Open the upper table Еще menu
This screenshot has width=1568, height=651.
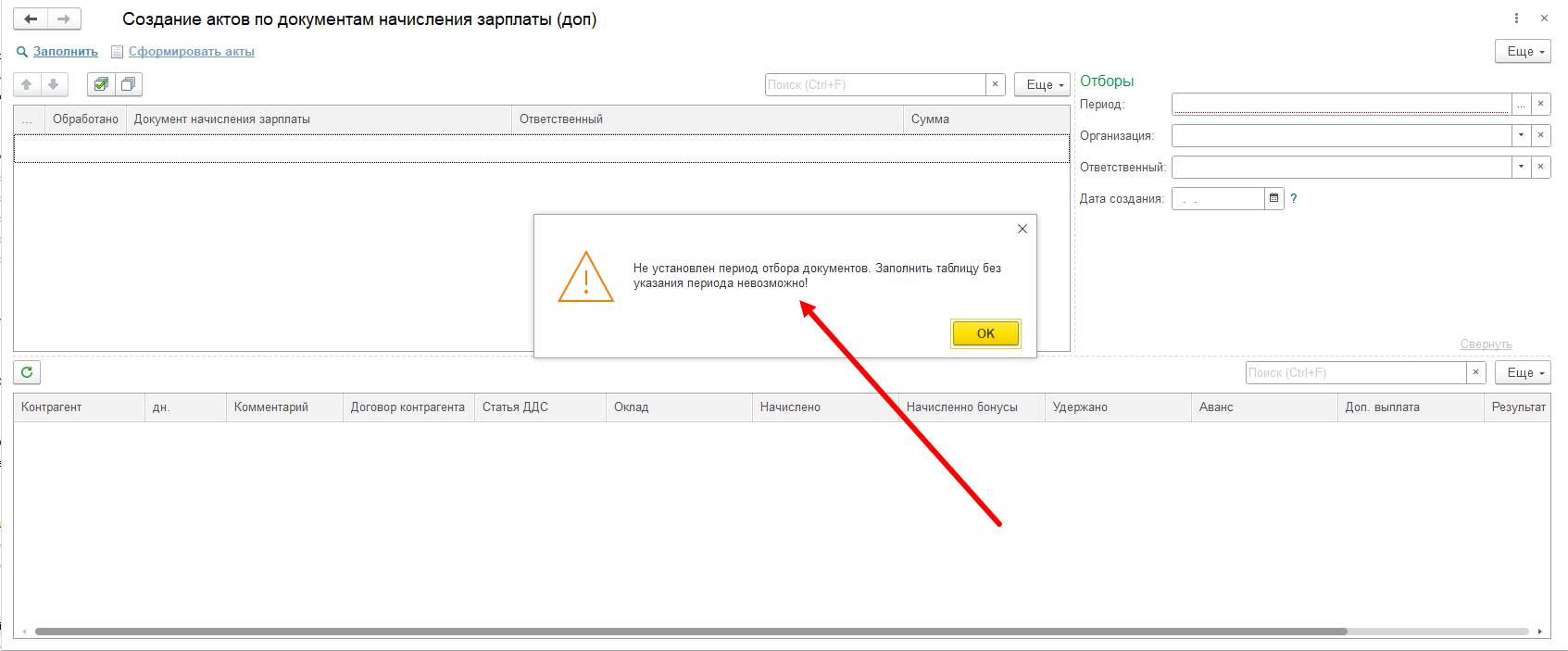point(1042,84)
